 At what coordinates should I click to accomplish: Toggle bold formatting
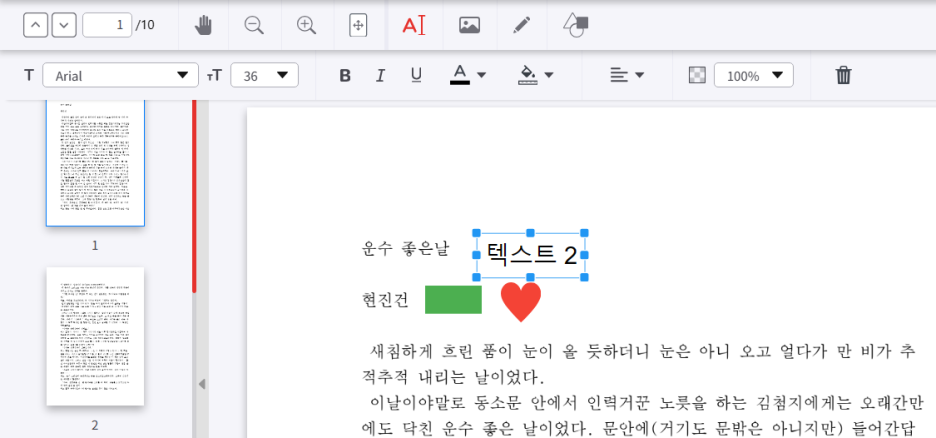(345, 76)
